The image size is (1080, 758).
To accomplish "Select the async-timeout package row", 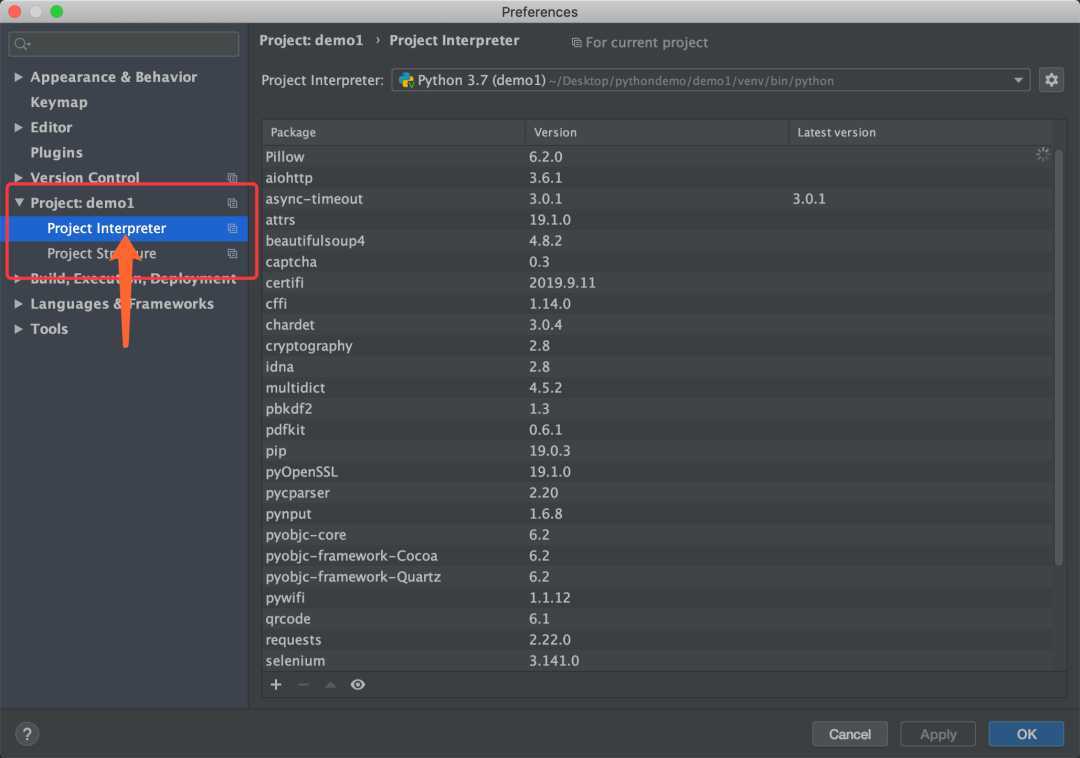I will pyautogui.click(x=657, y=199).
